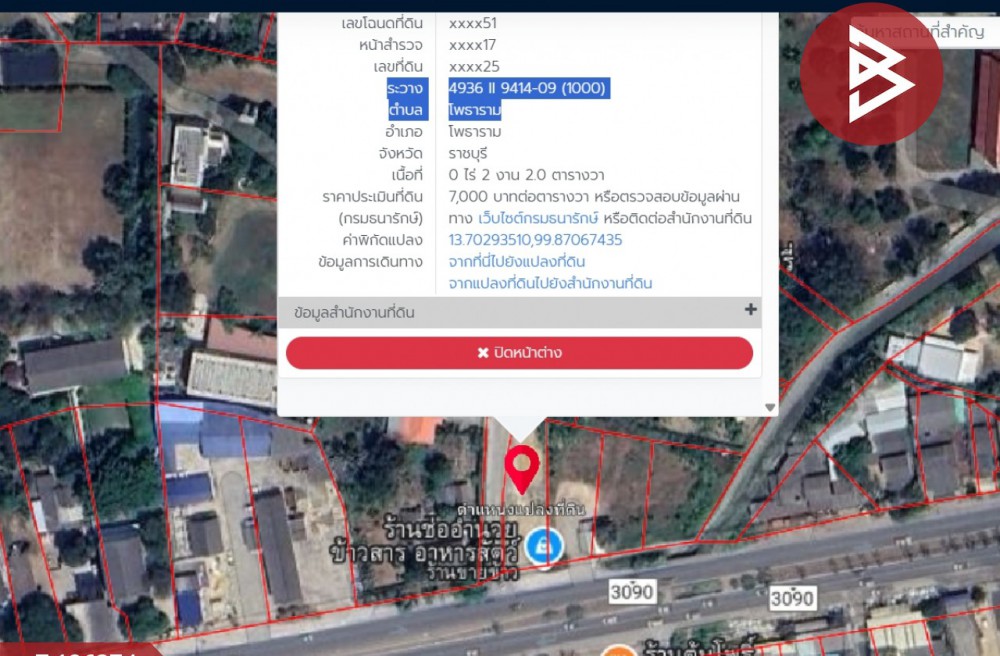Click the red circular triangle logo watermark
Viewport: 1000px width, 656px height.
pyautogui.click(x=871, y=74)
